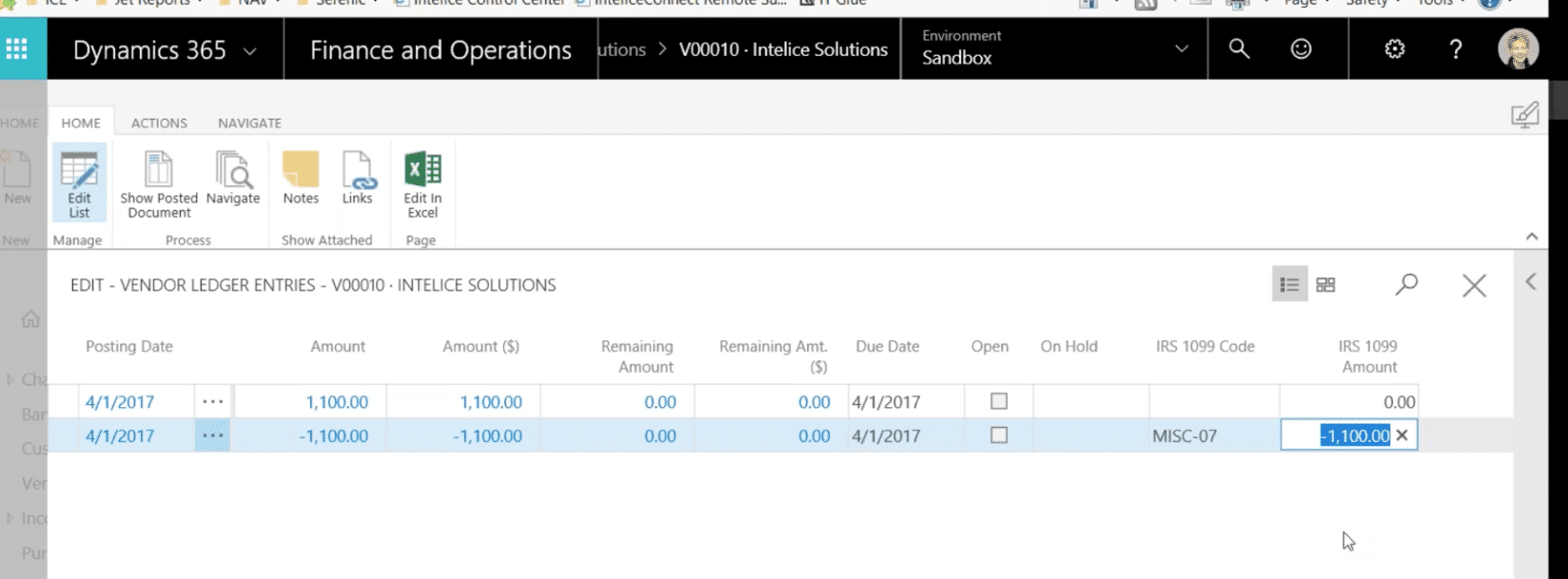This screenshot has height=579, width=1568.
Task: Open Notes attachment
Action: (301, 178)
